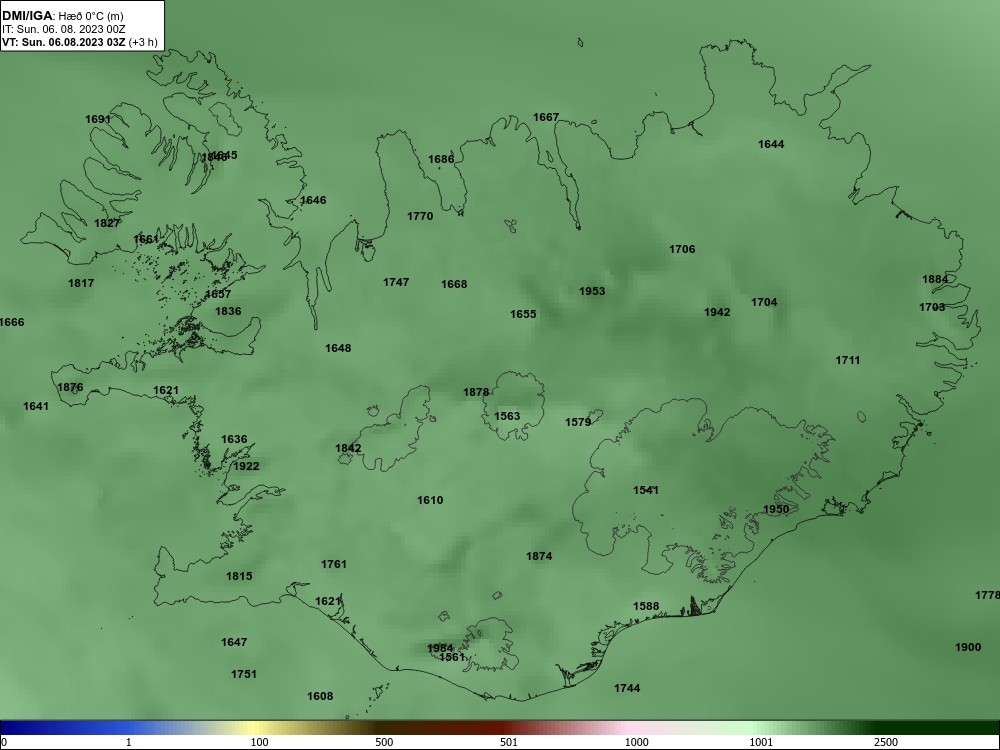Select the 1878 height label

point(476,392)
